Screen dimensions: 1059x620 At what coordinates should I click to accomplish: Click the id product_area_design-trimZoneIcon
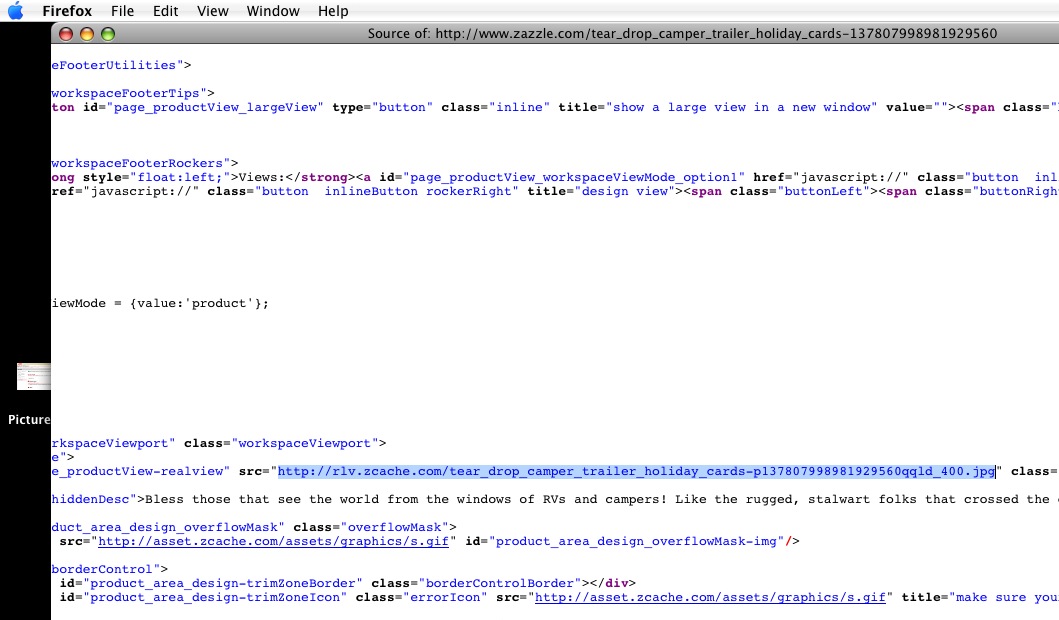coord(215,598)
